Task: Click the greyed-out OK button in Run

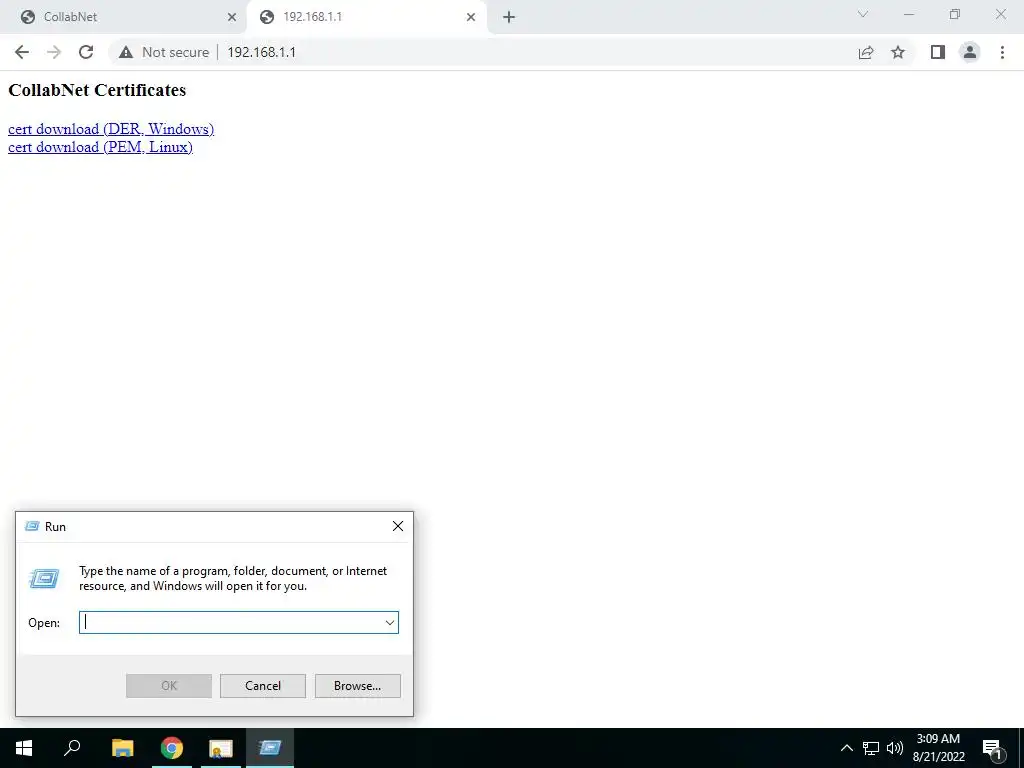Action: coord(168,686)
